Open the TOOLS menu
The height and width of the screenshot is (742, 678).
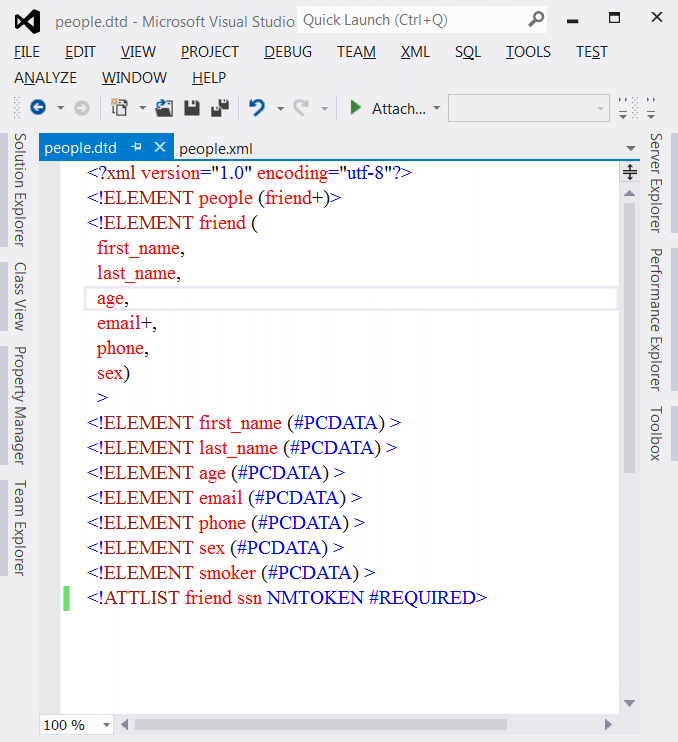pos(528,52)
